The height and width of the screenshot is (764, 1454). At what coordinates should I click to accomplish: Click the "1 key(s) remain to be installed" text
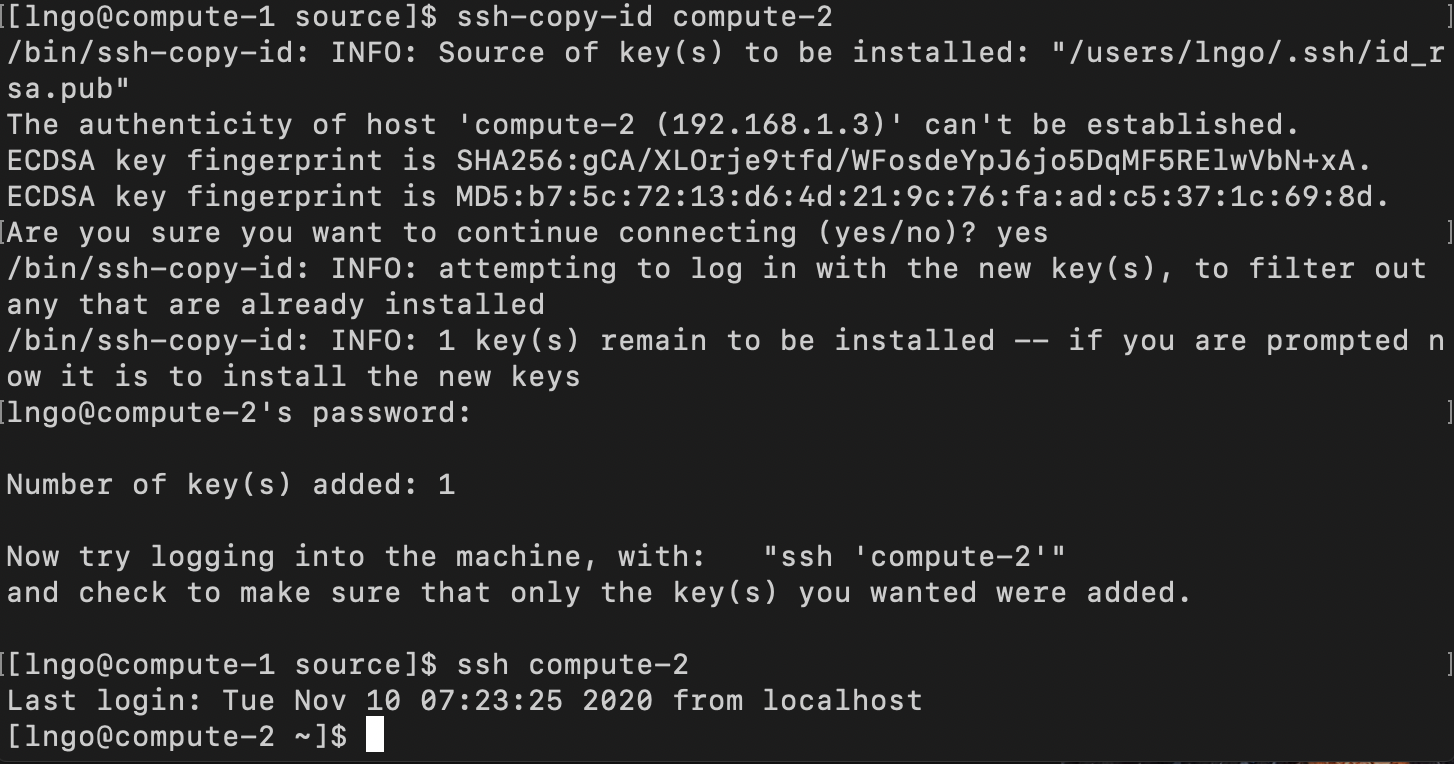tap(716, 341)
